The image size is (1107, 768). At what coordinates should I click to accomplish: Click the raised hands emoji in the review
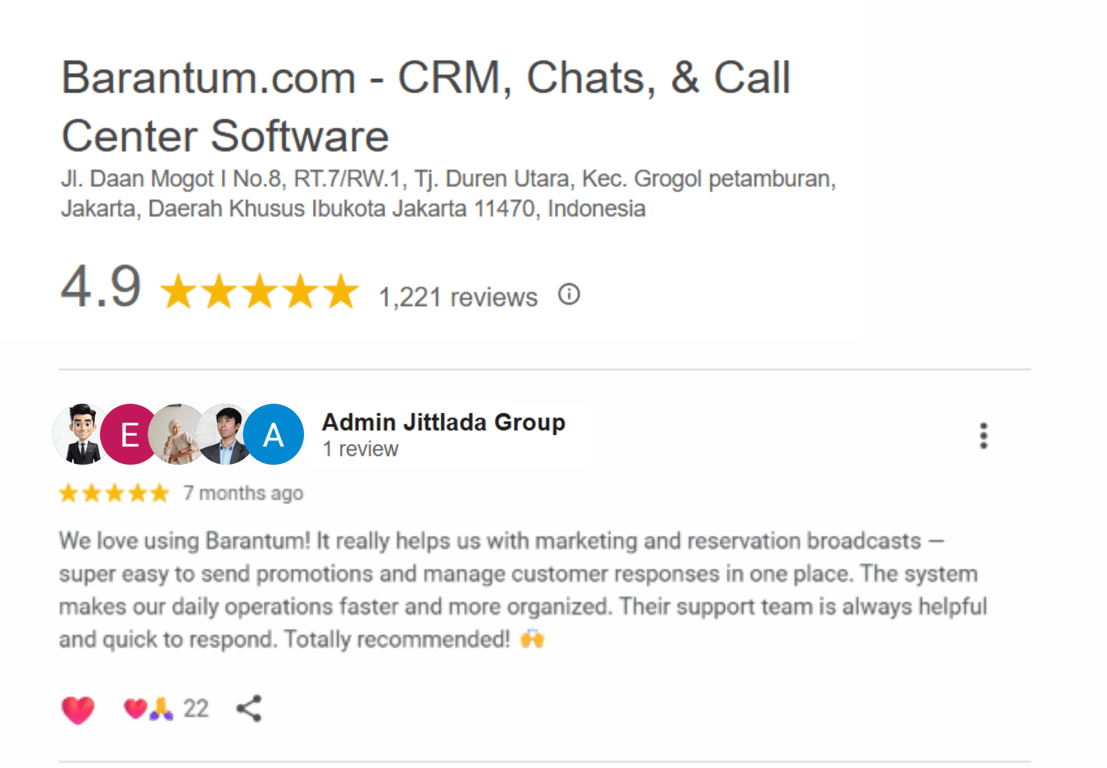[x=532, y=640]
